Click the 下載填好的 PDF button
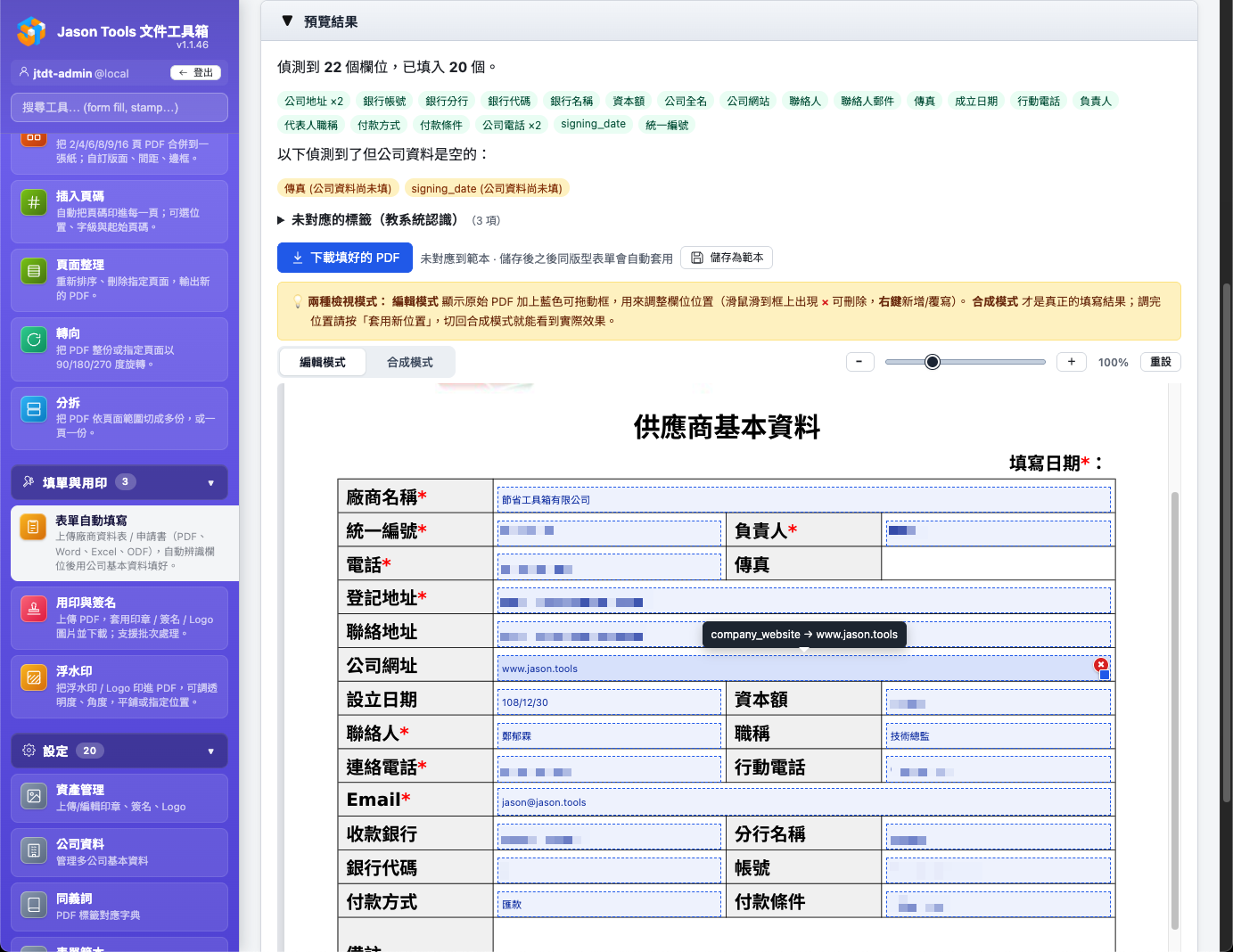The image size is (1233, 952). 345,258
